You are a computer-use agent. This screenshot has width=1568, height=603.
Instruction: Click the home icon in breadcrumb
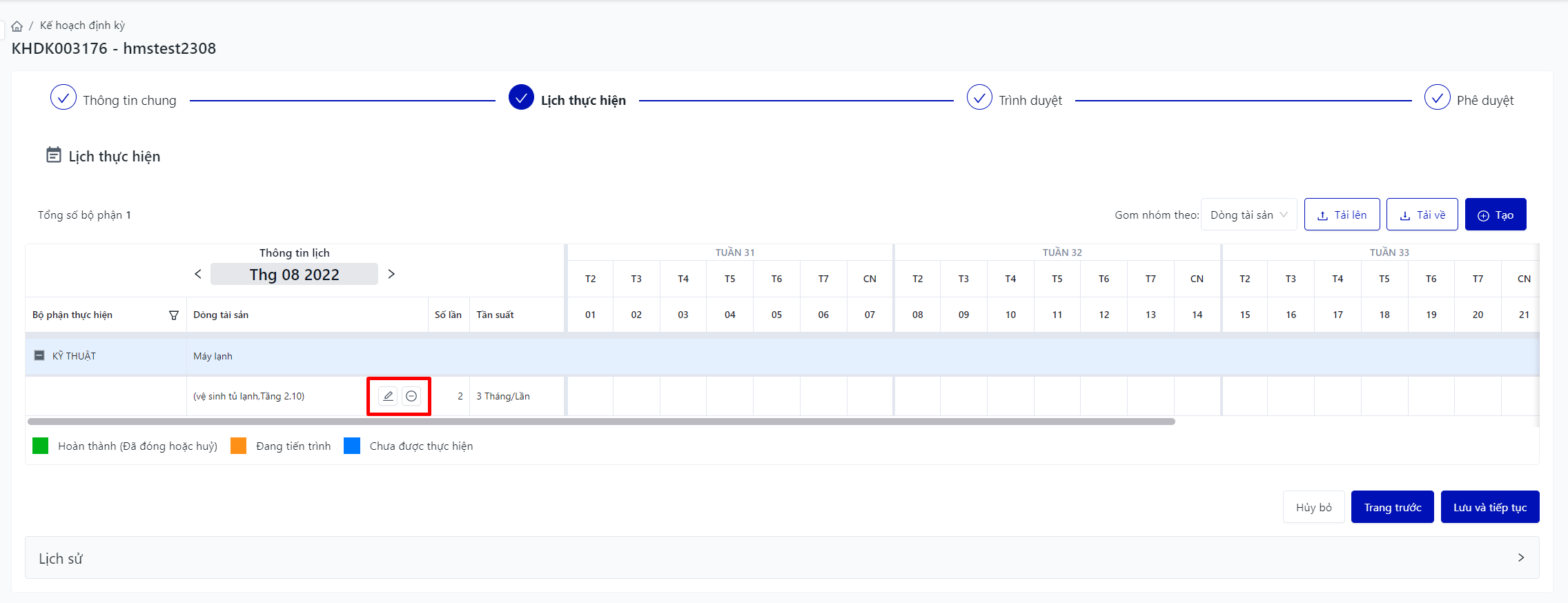pos(17,26)
